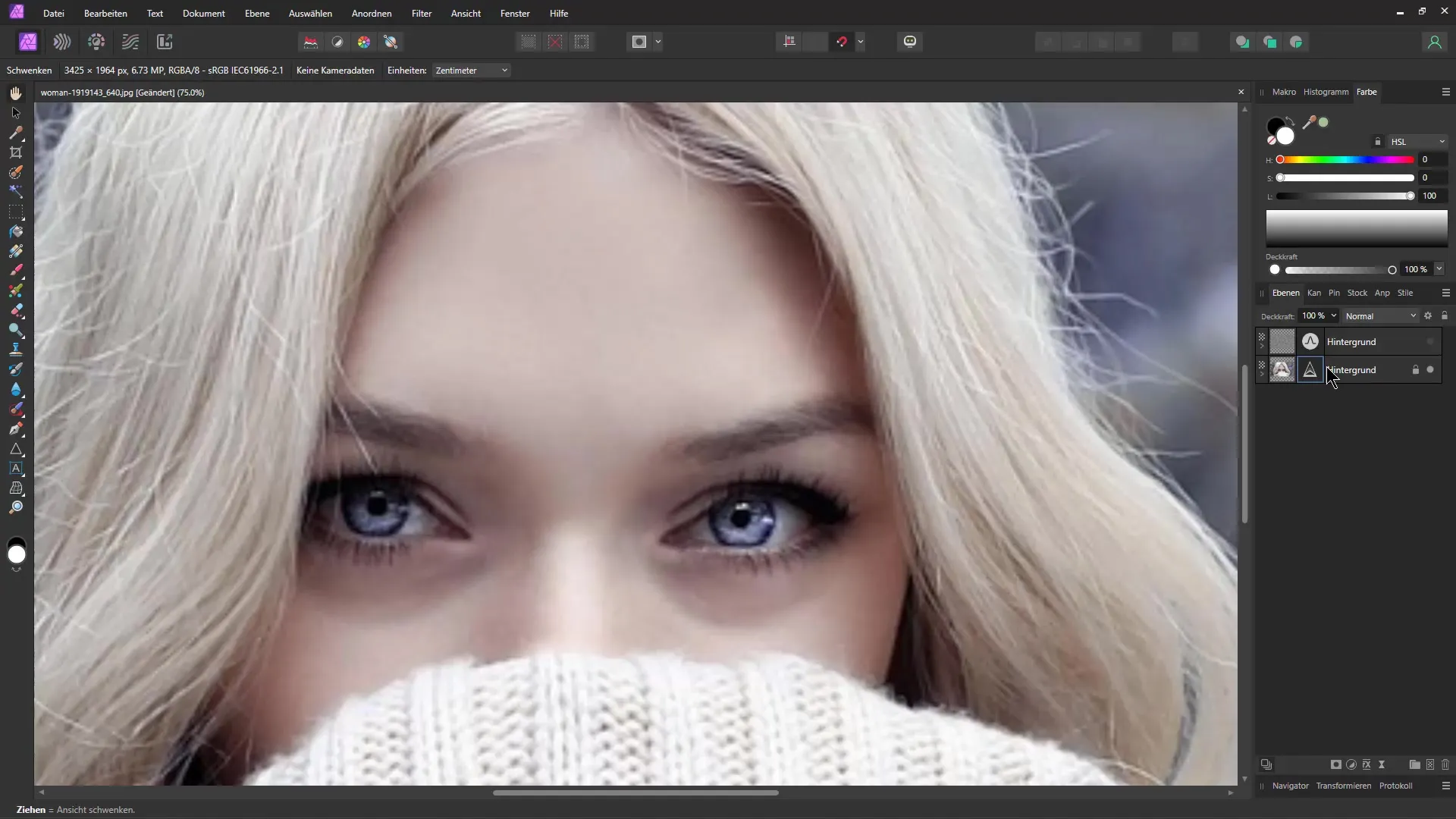This screenshot has width=1456, height=819.
Task: Open the Datei menu
Action: 53,14
